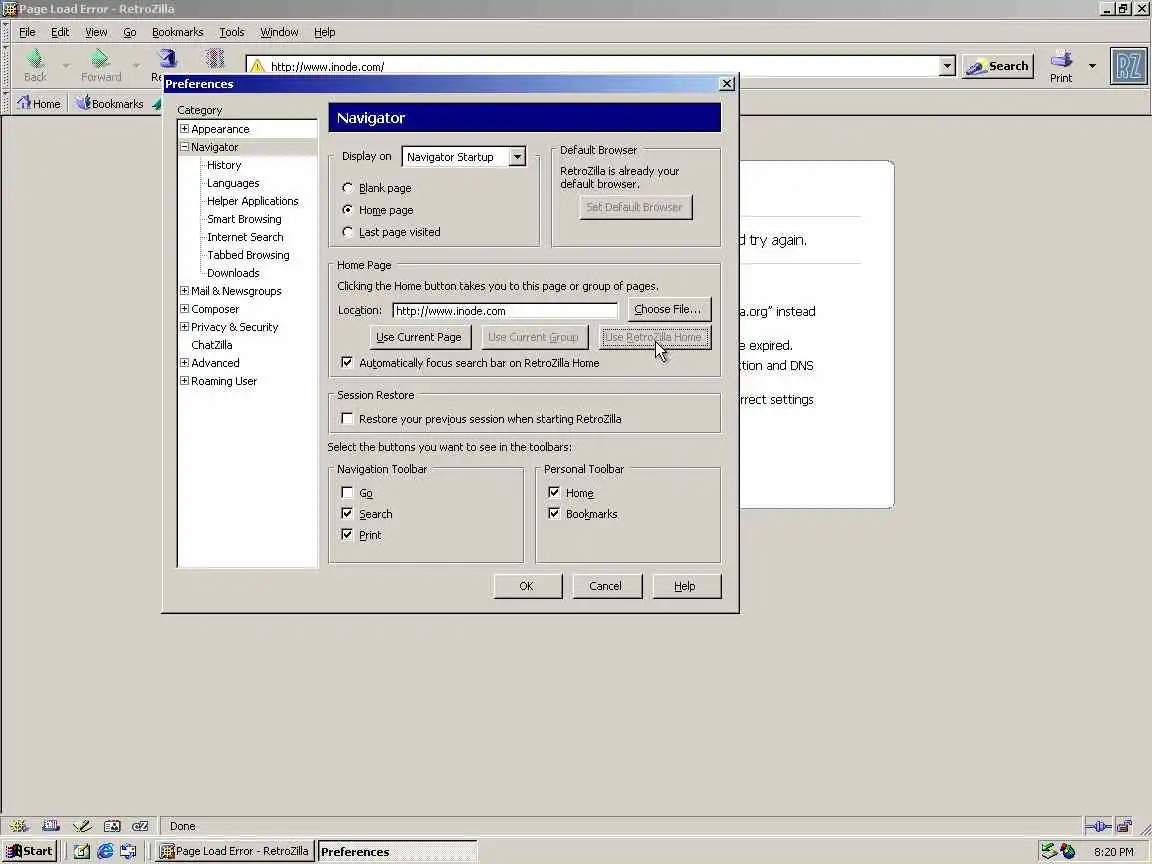
Task: Open the View menu
Action: [x=96, y=32]
